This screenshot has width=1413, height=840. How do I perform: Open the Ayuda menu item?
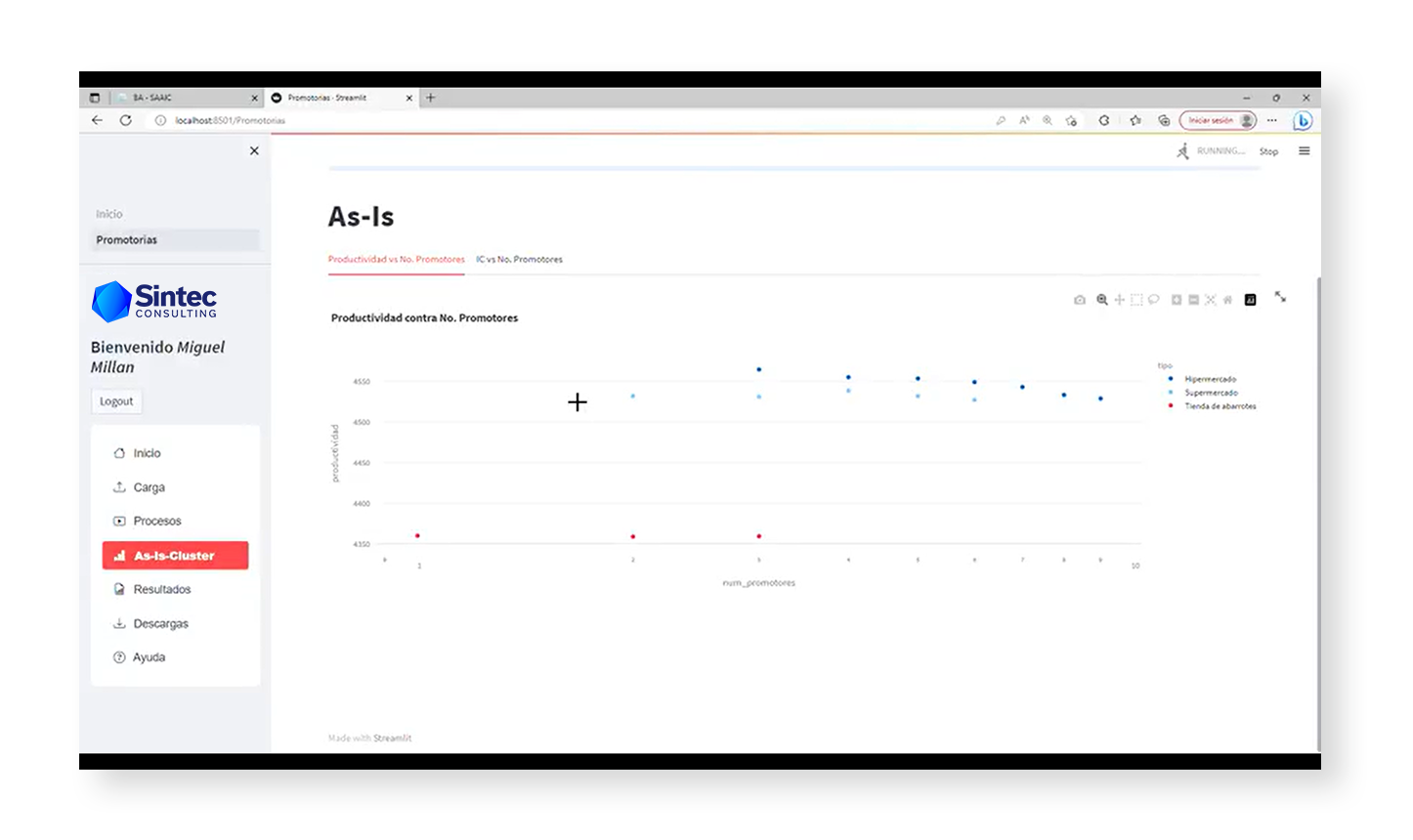[175, 657]
